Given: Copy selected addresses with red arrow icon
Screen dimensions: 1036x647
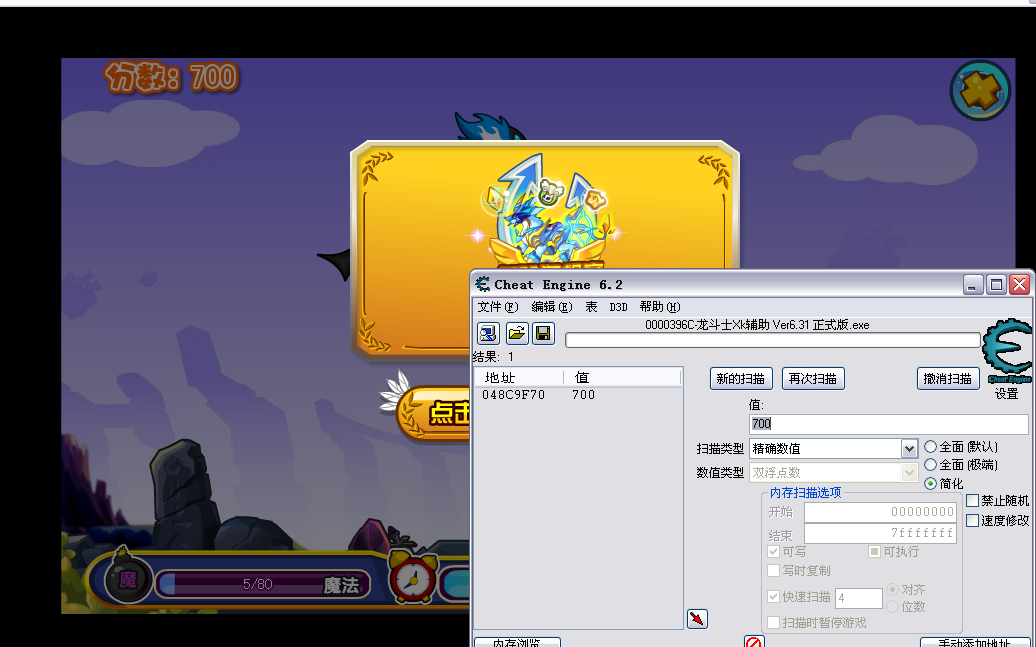Looking at the screenshot, I should coord(698,619).
